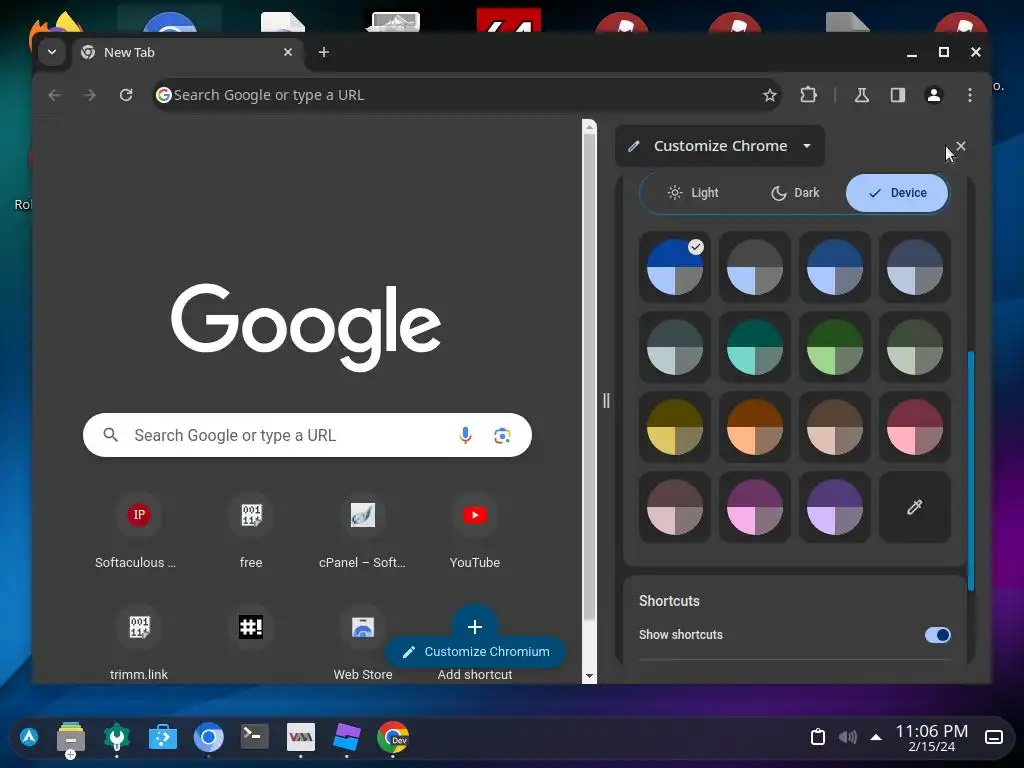Open the cPanel – Soft... shortcut
Image resolution: width=1024 pixels, height=768 pixels.
point(362,532)
